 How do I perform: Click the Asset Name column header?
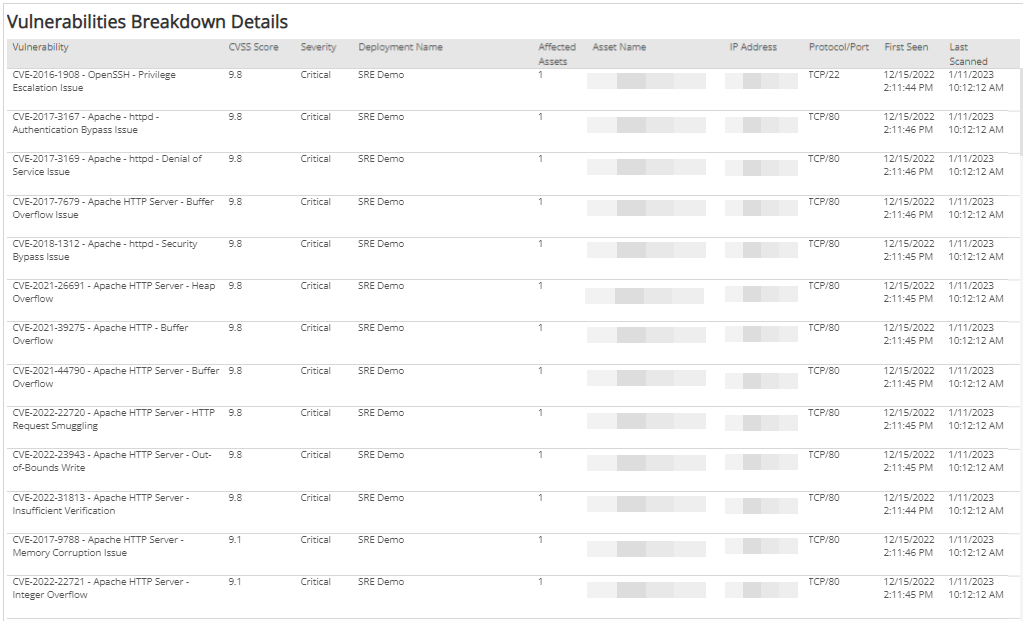click(x=619, y=47)
